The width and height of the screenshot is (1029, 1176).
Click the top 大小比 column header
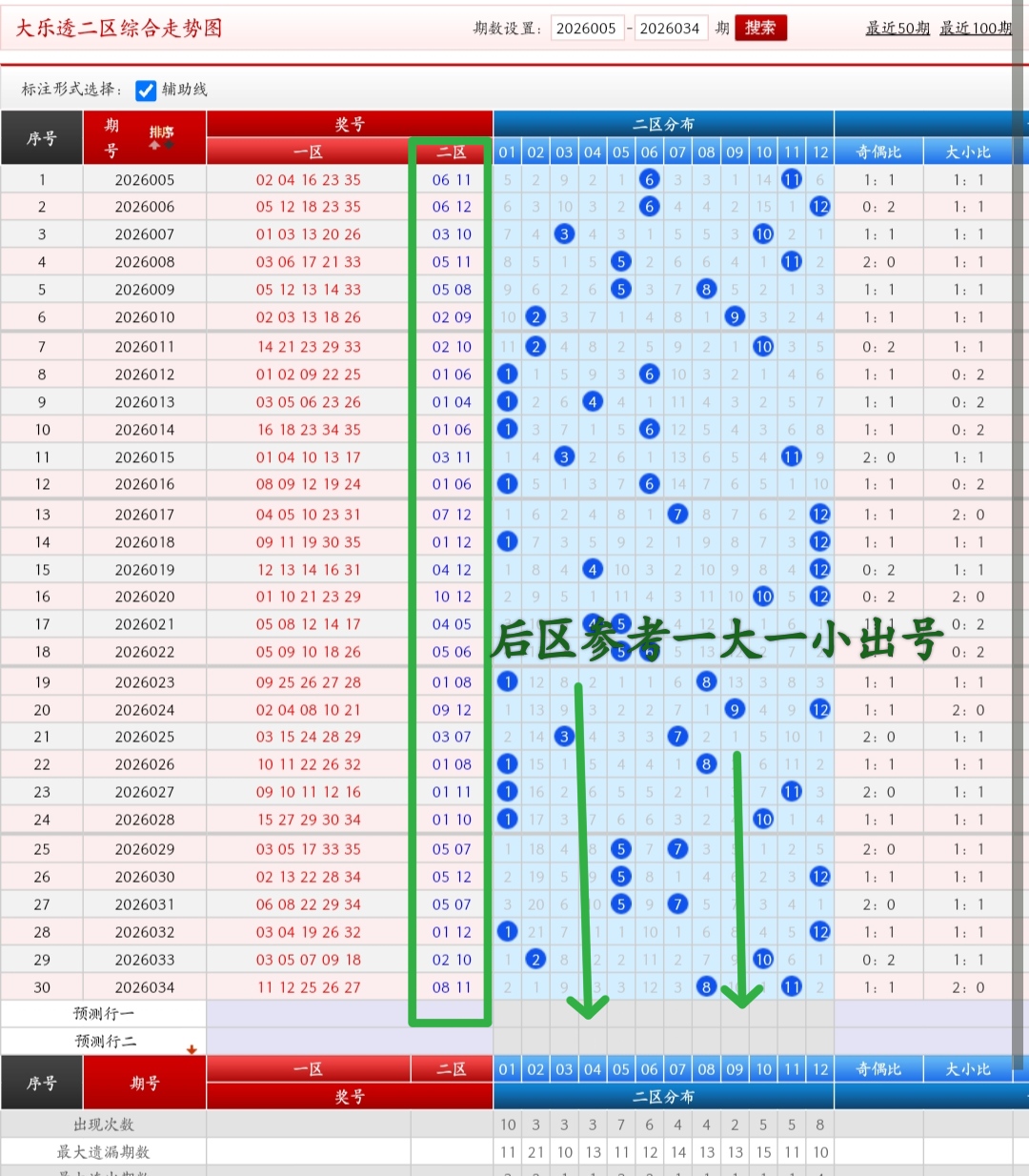click(967, 152)
